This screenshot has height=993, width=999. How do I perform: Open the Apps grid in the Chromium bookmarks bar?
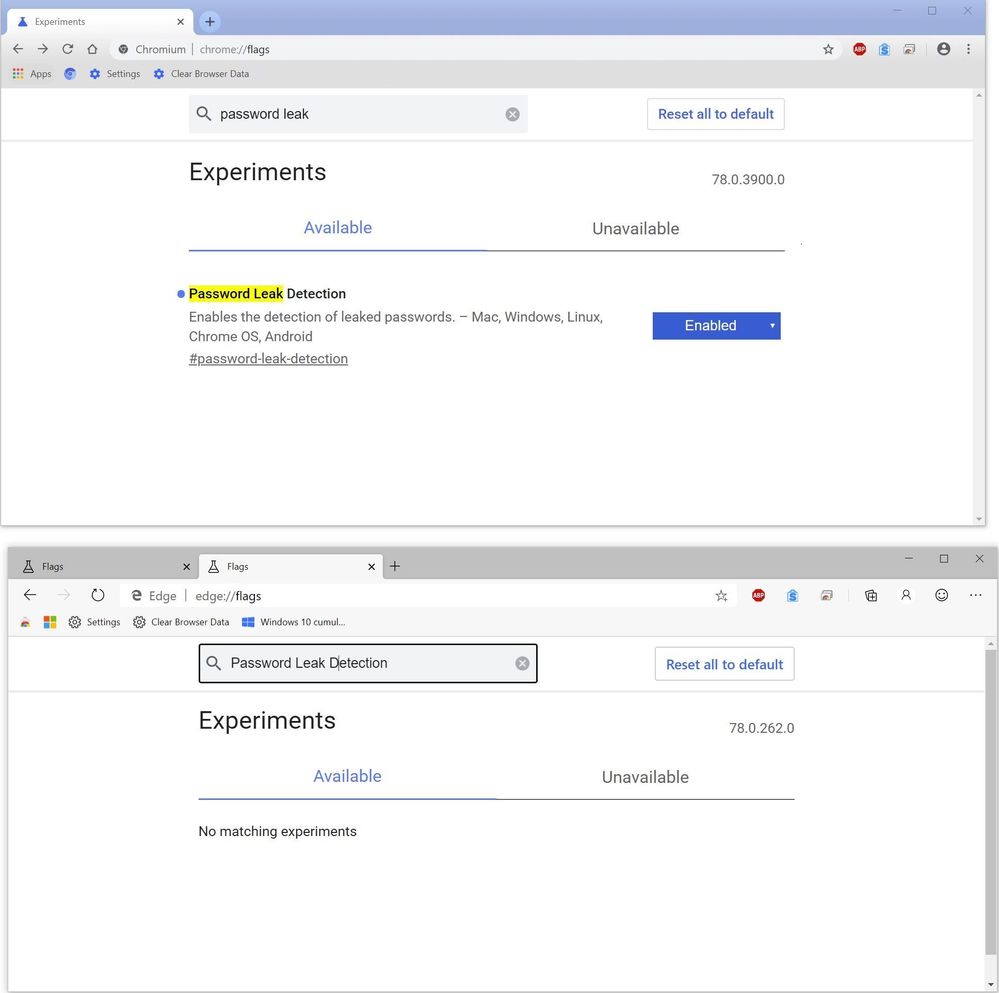[32, 74]
